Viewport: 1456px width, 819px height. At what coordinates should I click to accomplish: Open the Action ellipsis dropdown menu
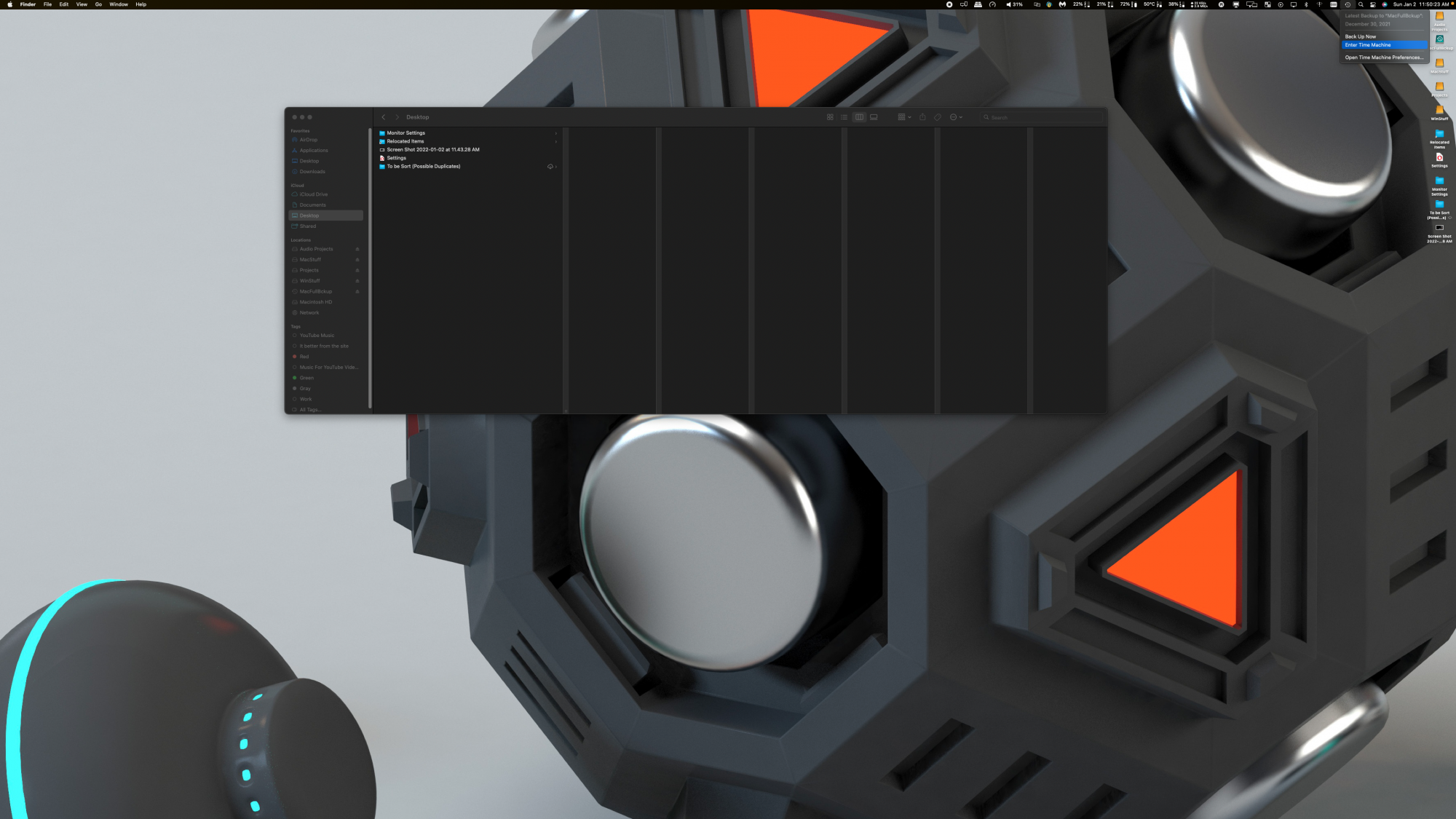point(956,117)
